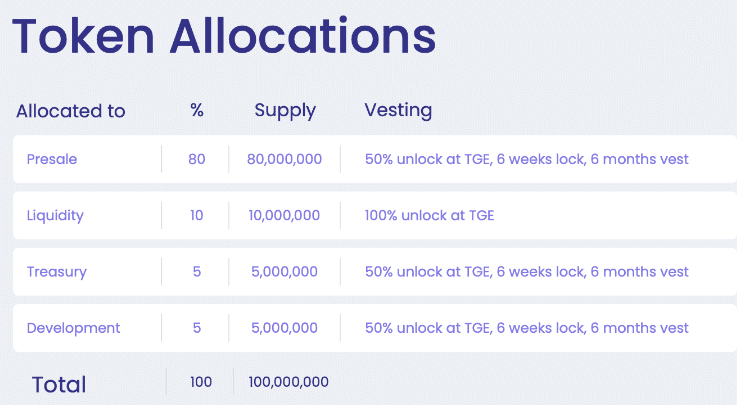Click the Total label
737x405 pixels.
pos(59,384)
